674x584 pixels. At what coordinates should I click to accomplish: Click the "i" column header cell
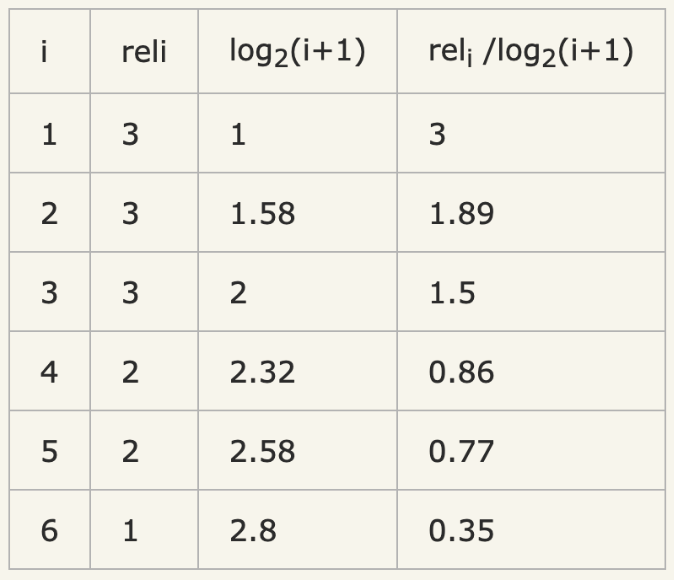(x=49, y=52)
